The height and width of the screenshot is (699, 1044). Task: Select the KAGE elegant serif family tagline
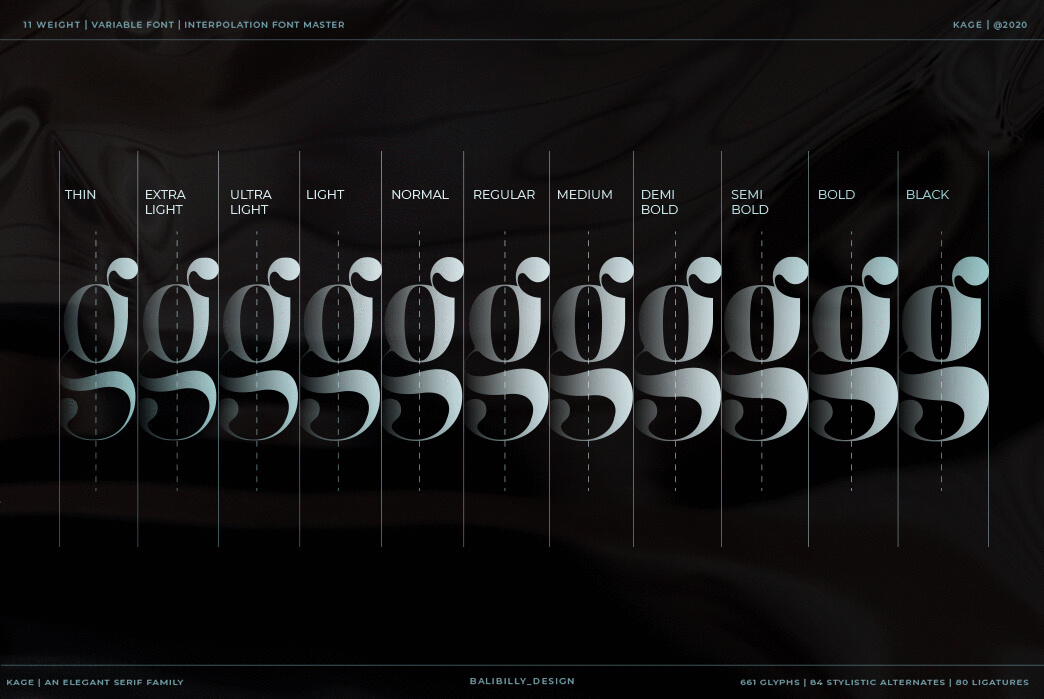coord(95,682)
